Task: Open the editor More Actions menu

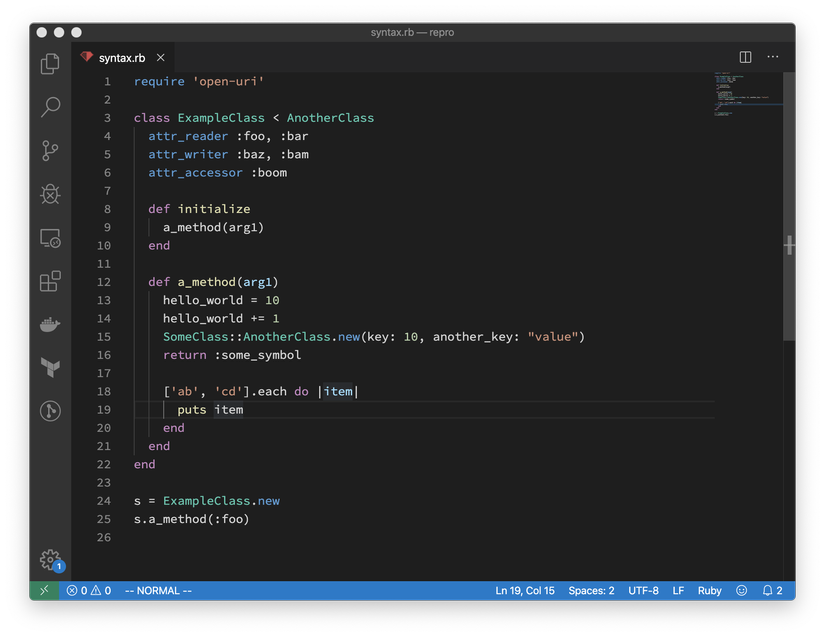Action: [x=772, y=58]
